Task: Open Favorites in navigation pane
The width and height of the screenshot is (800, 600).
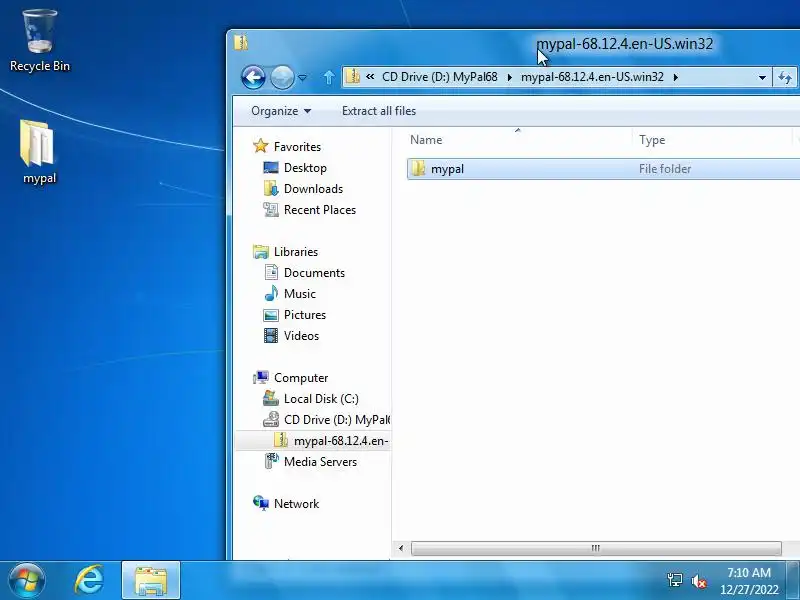Action: pyautogui.click(x=297, y=147)
